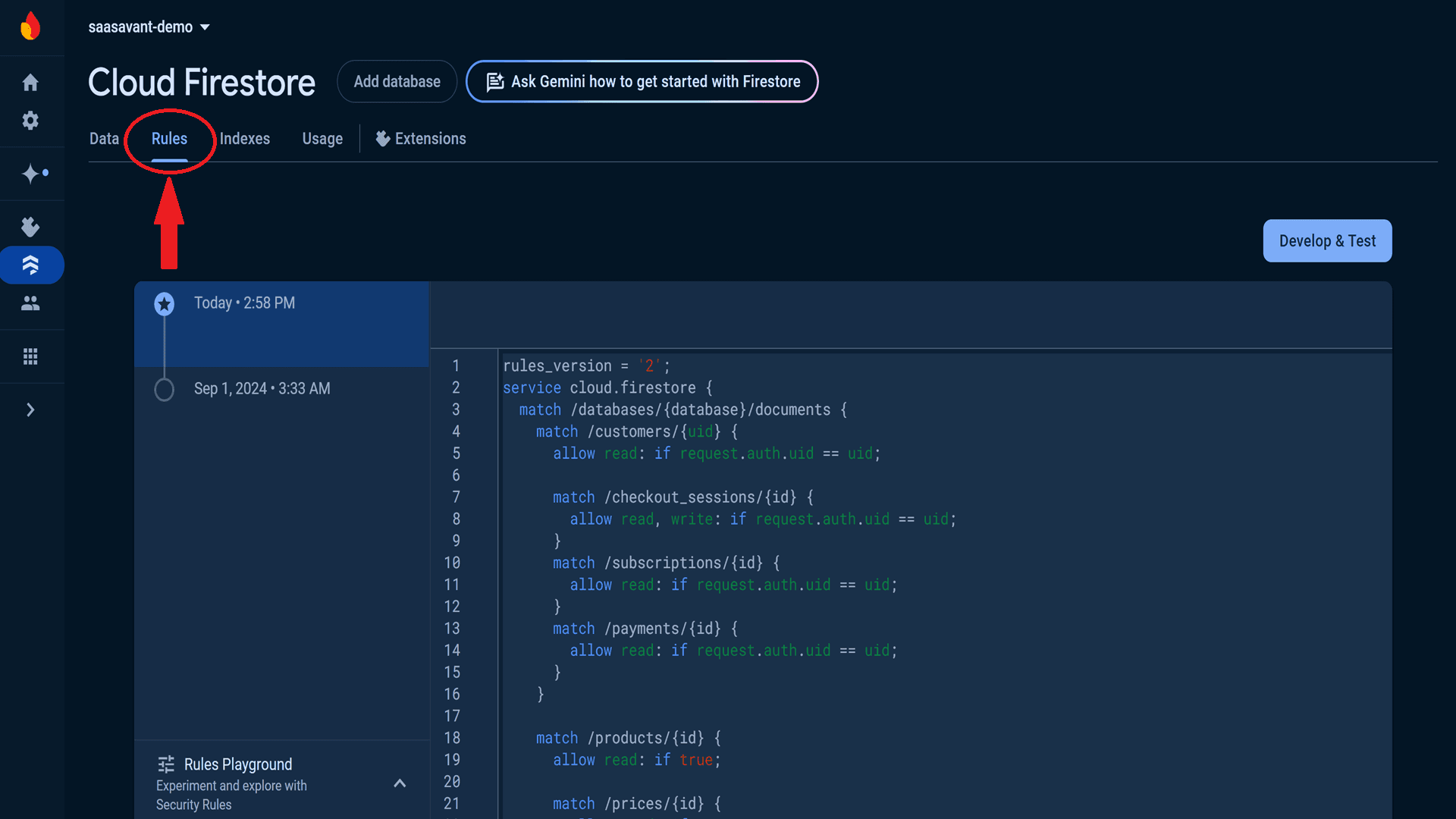Screen dimensions: 1456x819
Task: Switch to the Indexes tab
Action: 245,139
